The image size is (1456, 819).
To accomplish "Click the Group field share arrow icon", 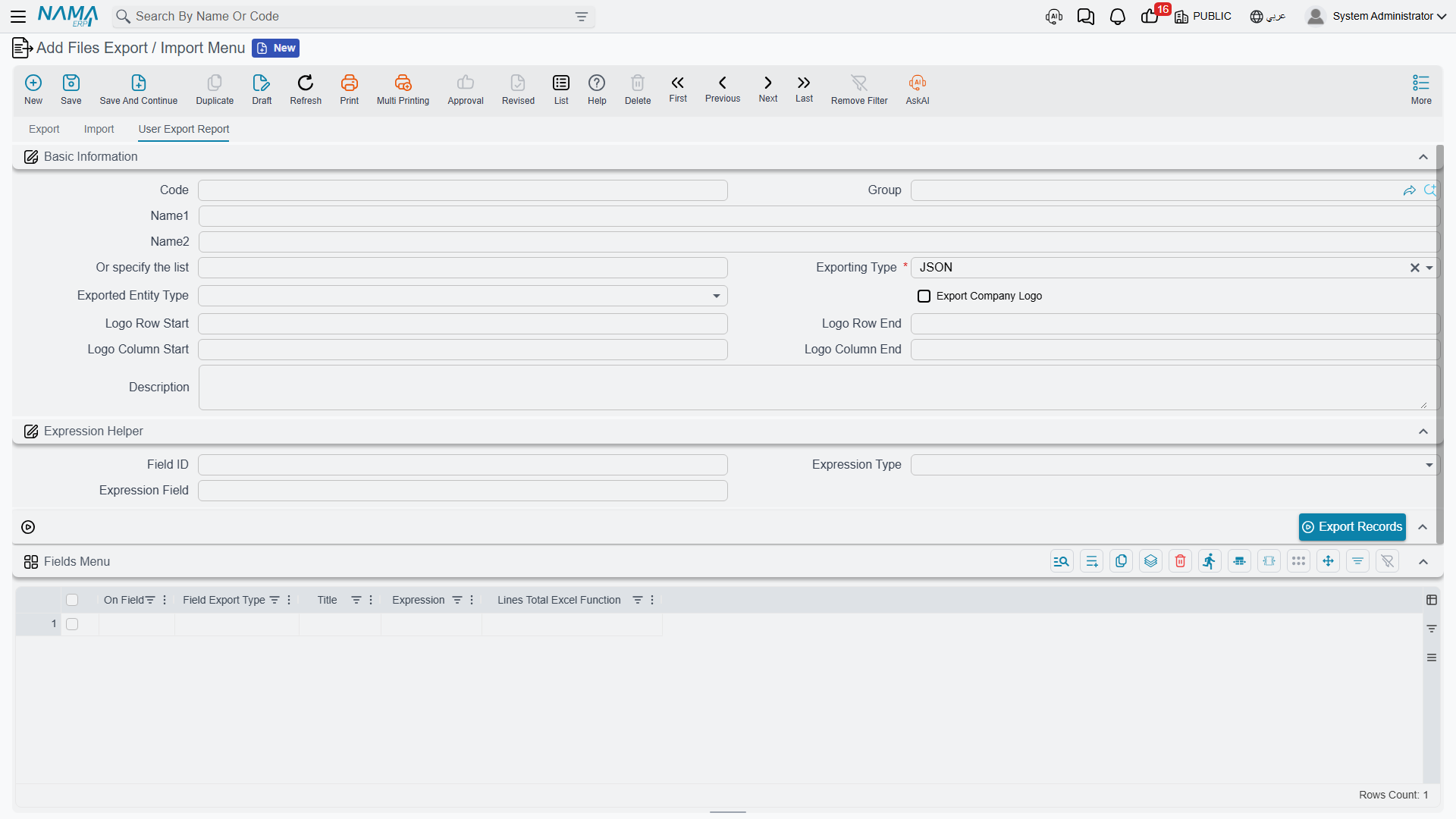I will (x=1409, y=190).
